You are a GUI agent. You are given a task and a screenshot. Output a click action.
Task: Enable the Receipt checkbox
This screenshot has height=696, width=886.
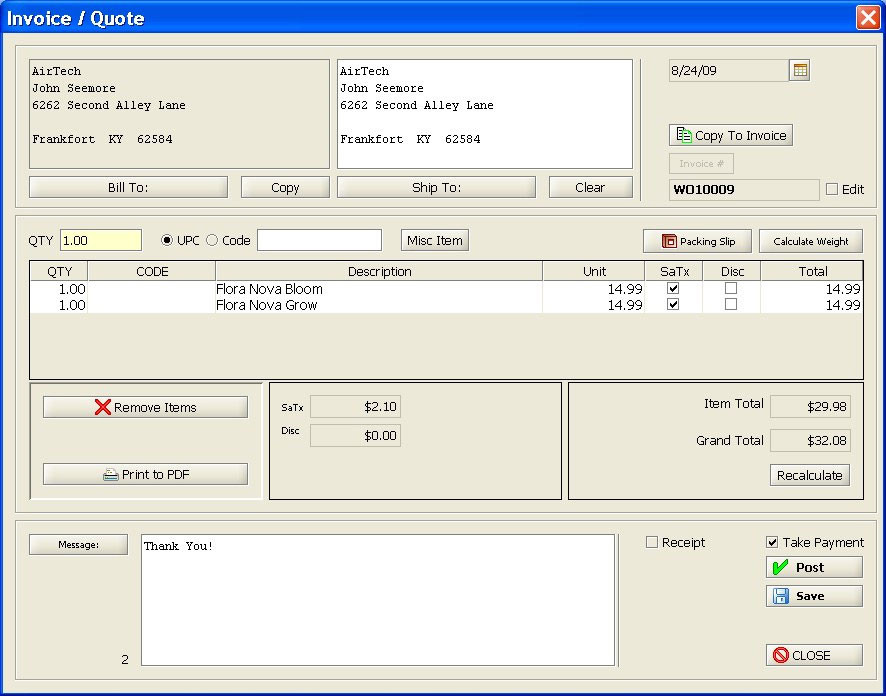(652, 542)
